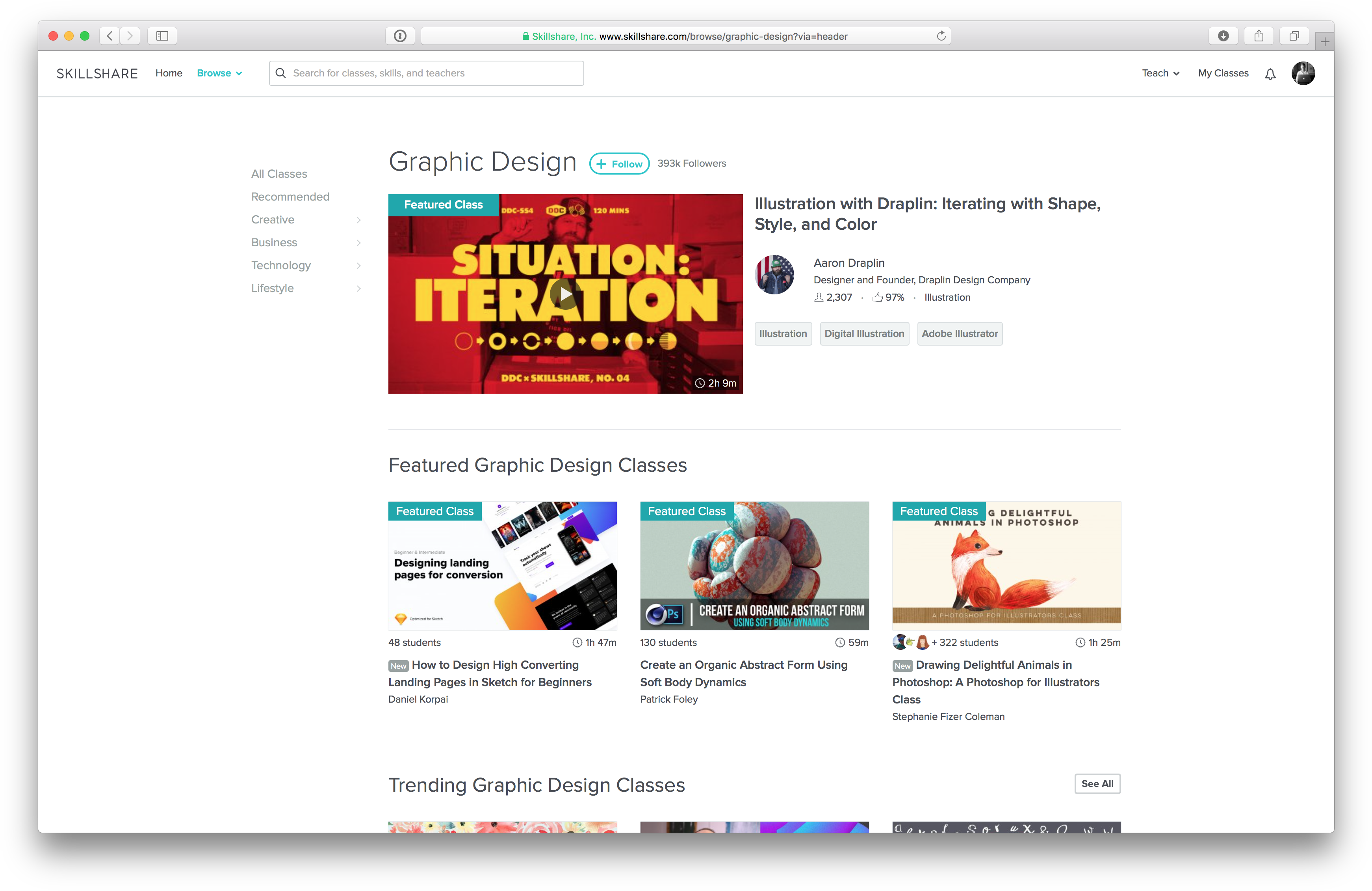Expand the Lifestyle category chevron

[x=358, y=288]
